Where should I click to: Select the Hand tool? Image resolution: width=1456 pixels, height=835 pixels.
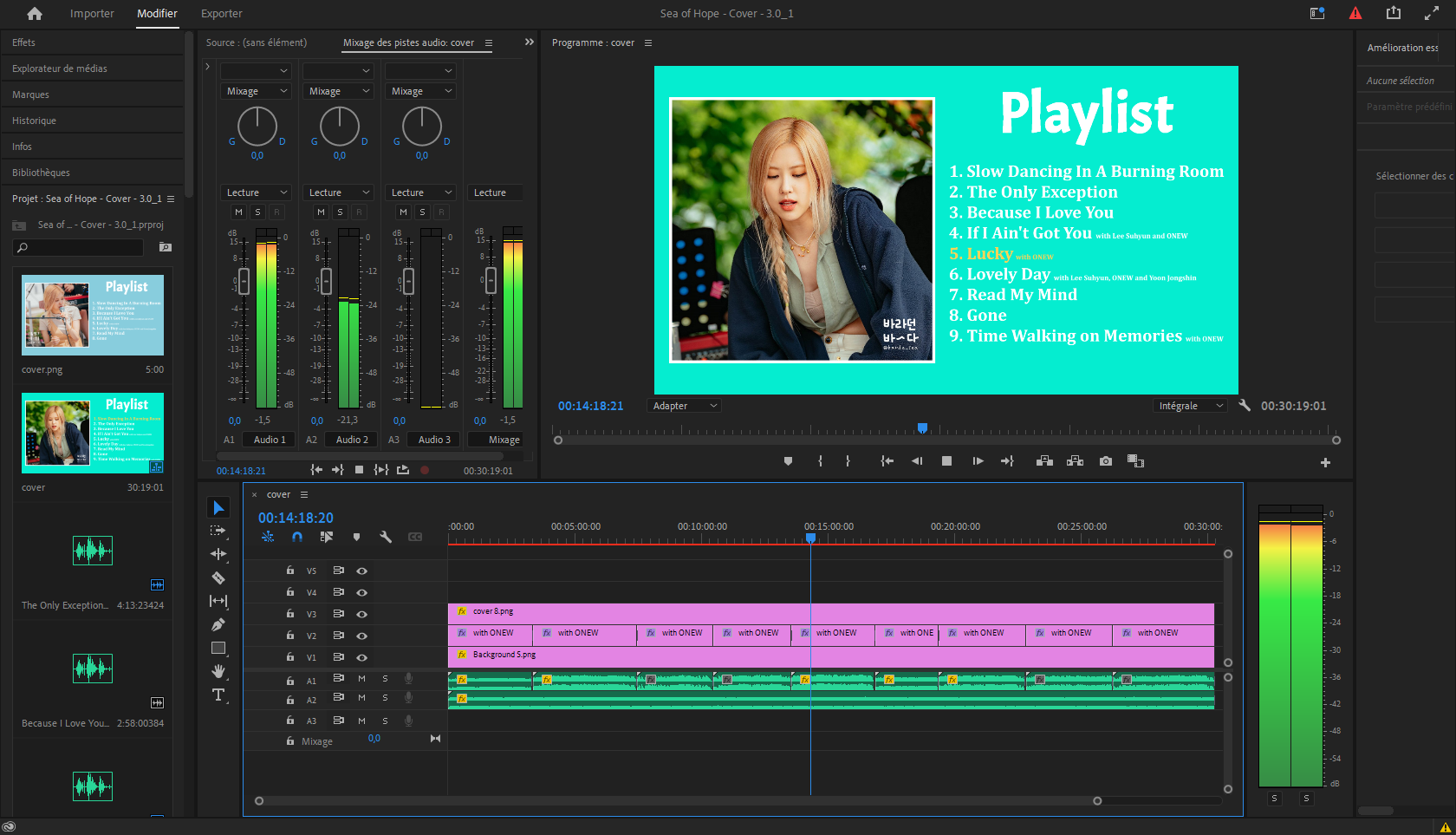(218, 671)
